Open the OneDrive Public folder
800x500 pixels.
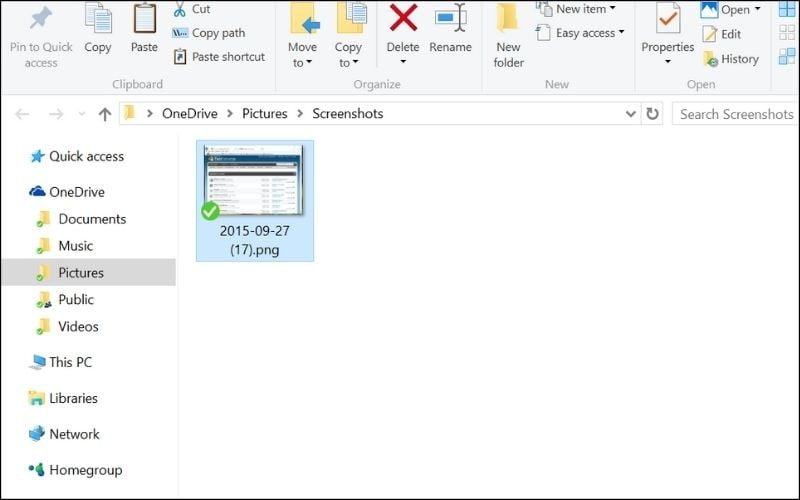coord(65,299)
